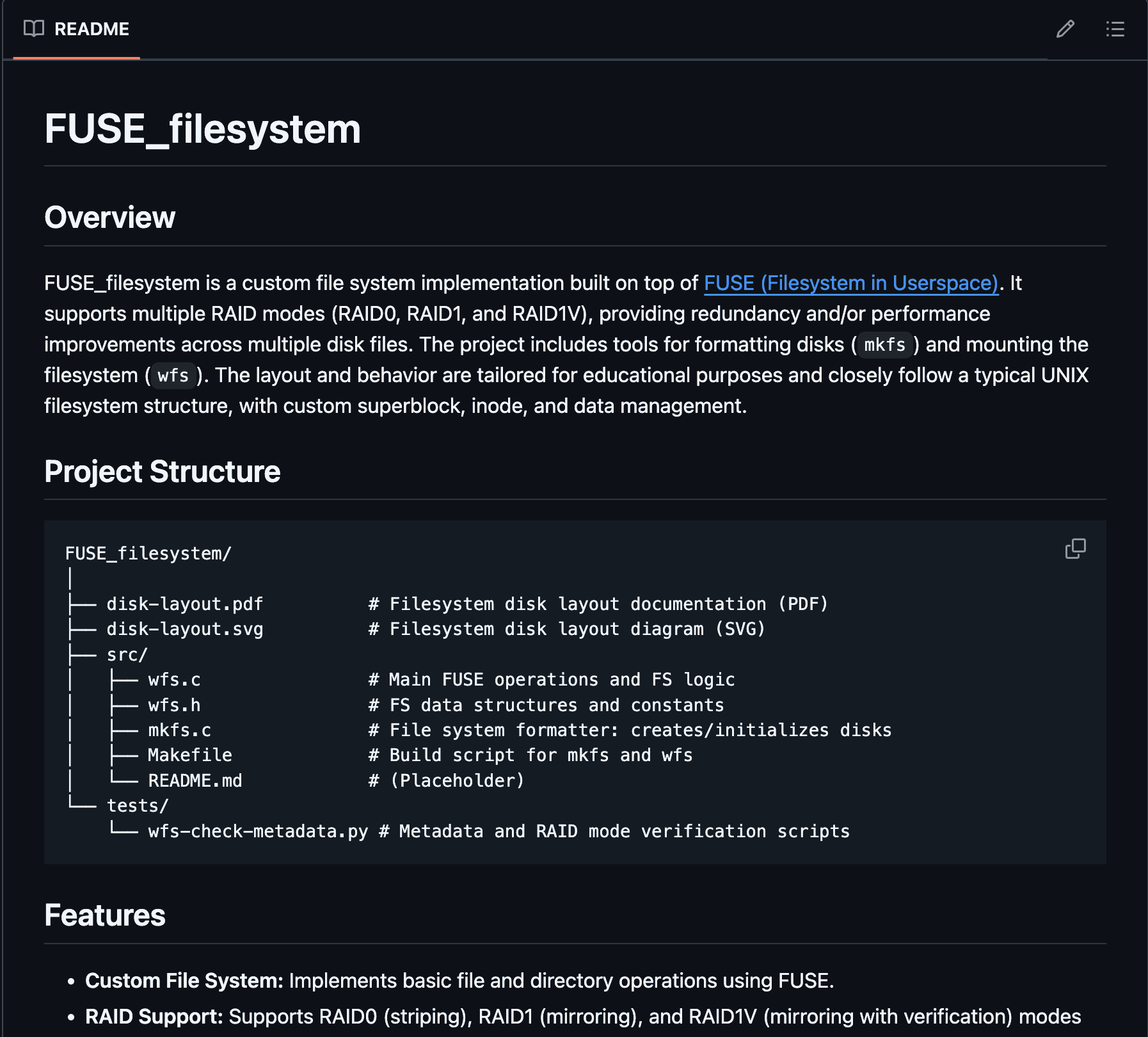Viewport: 1148px width, 1037px height.
Task: Copy the project structure code block
Action: tap(1074, 548)
